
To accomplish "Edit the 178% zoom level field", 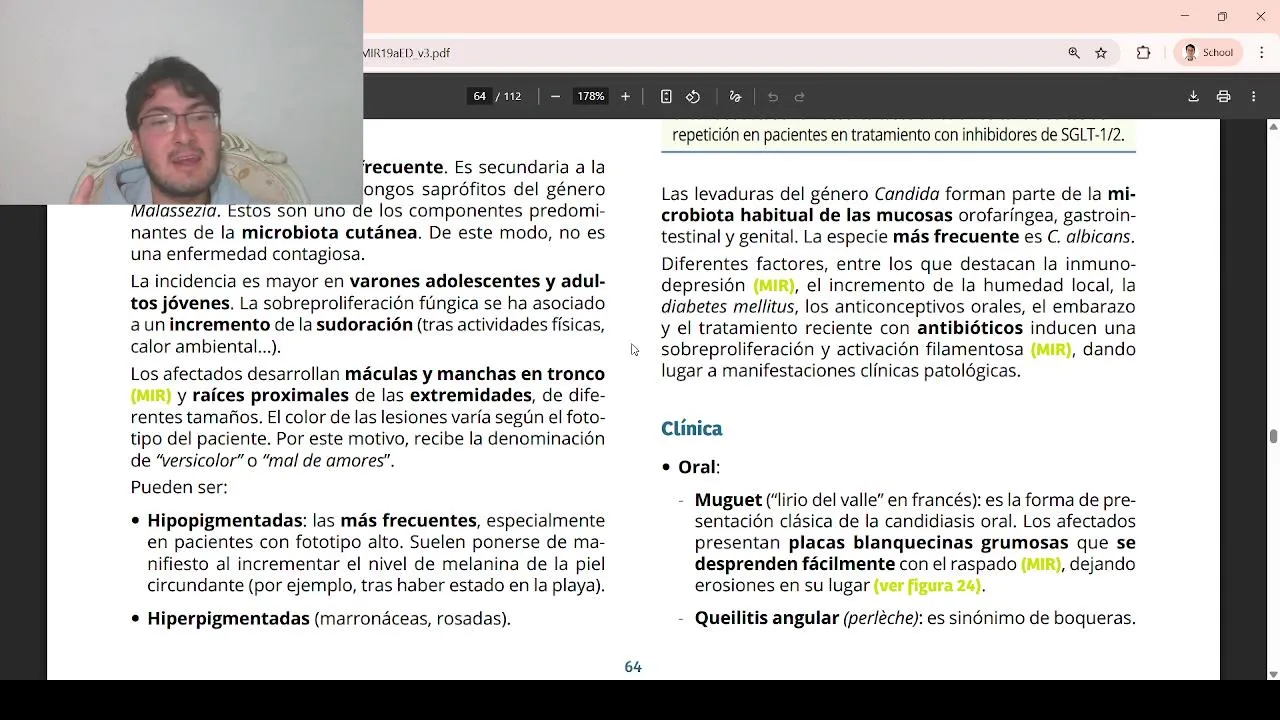I will tap(590, 97).
